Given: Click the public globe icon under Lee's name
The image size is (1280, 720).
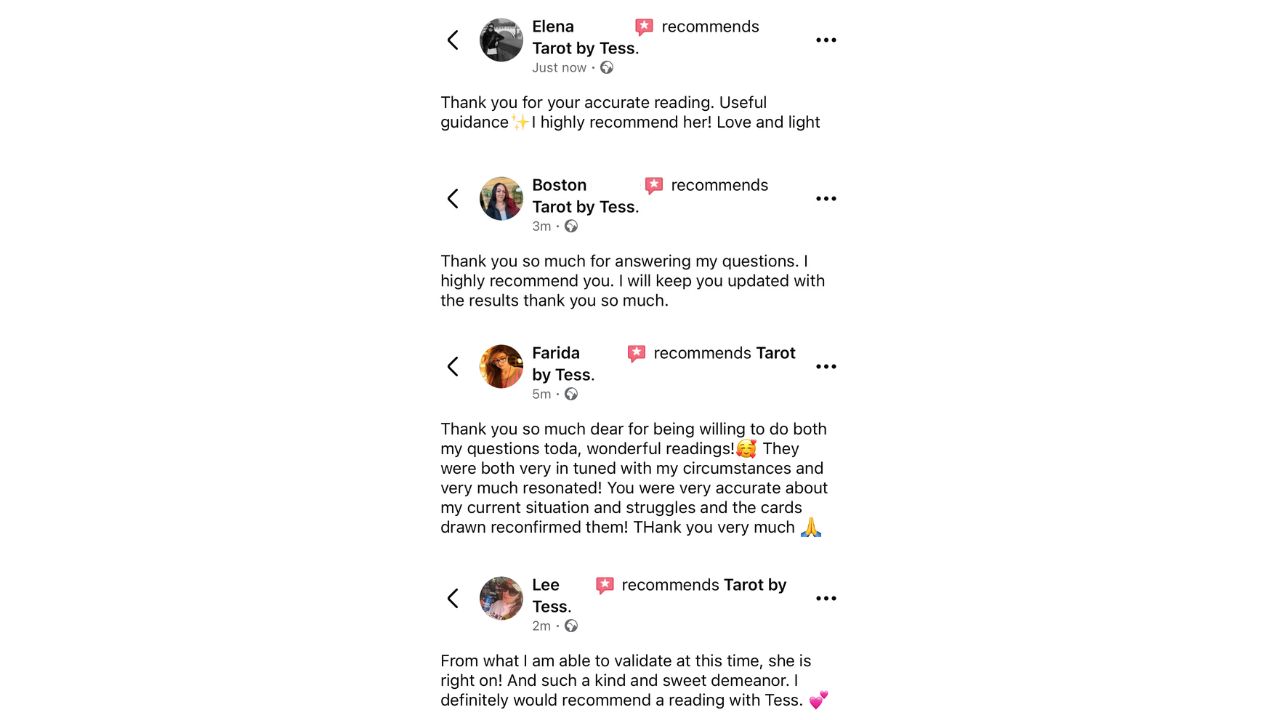Looking at the screenshot, I should (x=571, y=626).
